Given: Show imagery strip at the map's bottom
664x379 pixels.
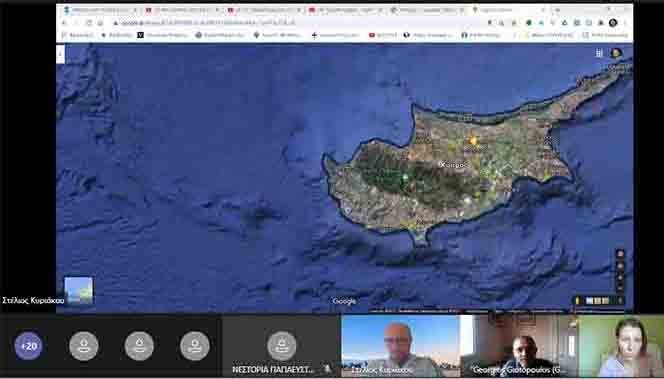Looking at the screenshot, I should pyautogui.click(x=597, y=301).
